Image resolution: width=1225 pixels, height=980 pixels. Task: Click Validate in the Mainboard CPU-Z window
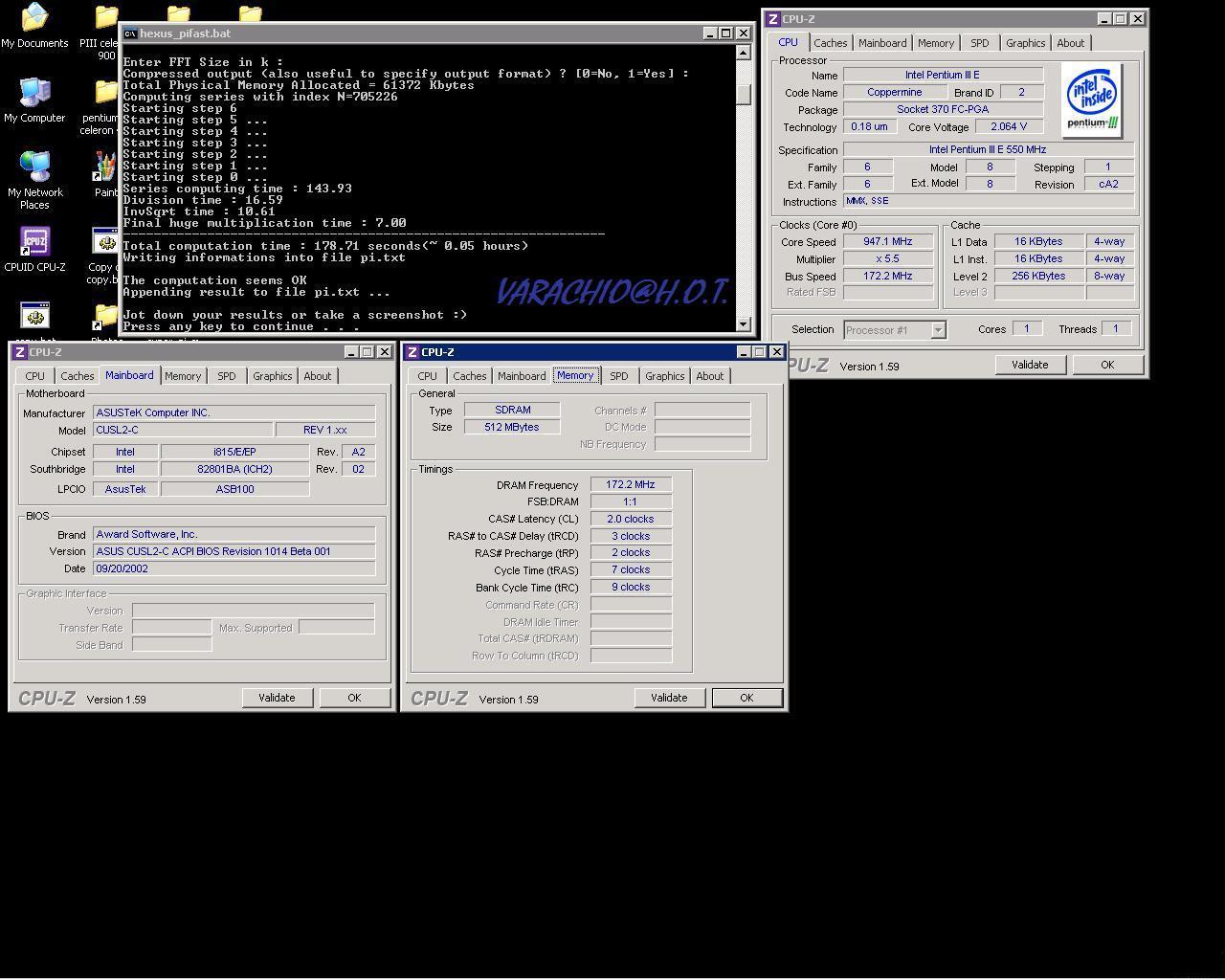click(277, 698)
